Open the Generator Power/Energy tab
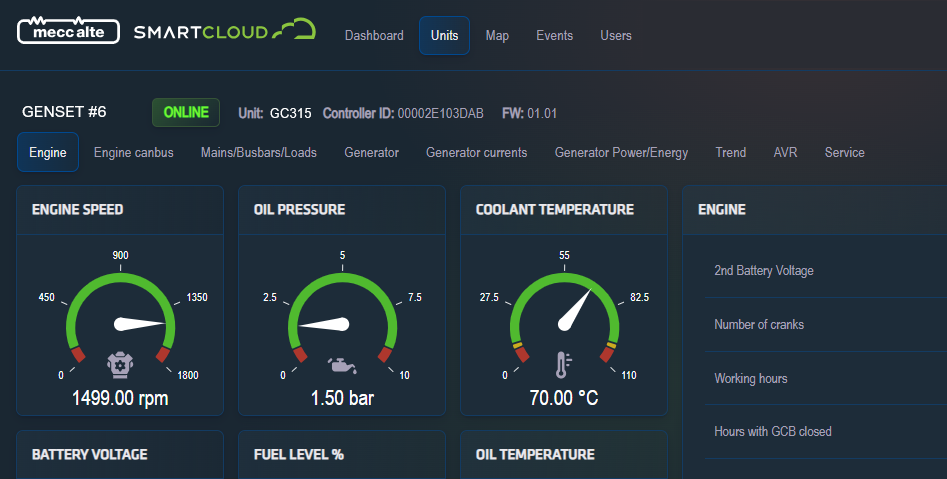Screen dimensions: 947x479 pos(621,152)
